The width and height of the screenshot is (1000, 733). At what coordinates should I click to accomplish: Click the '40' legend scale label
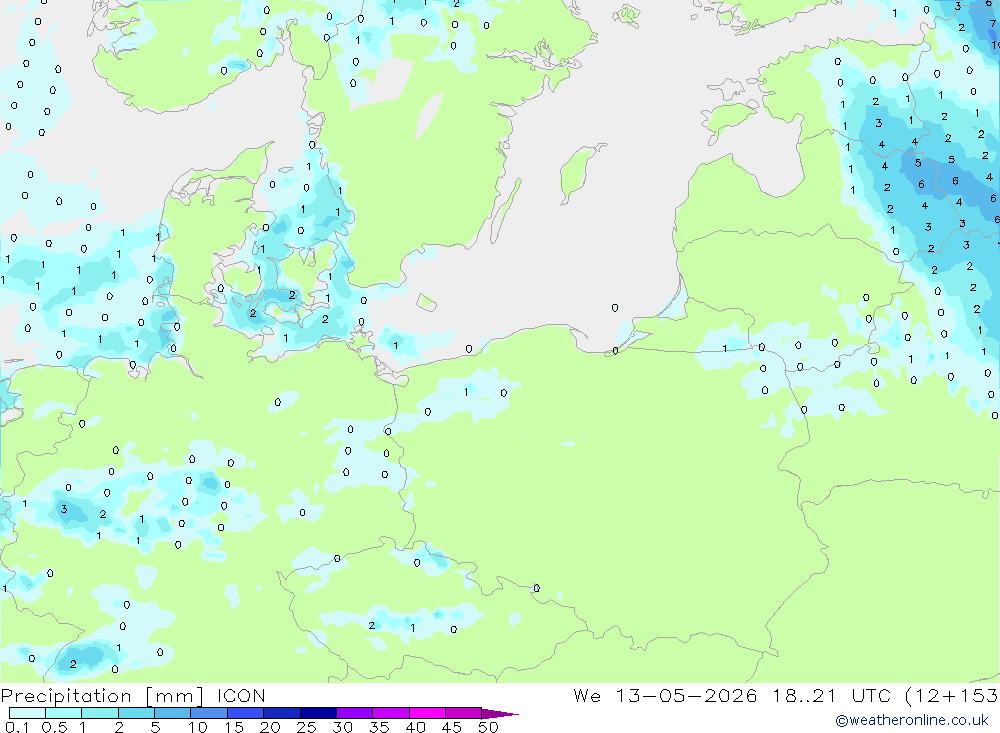(x=416, y=727)
